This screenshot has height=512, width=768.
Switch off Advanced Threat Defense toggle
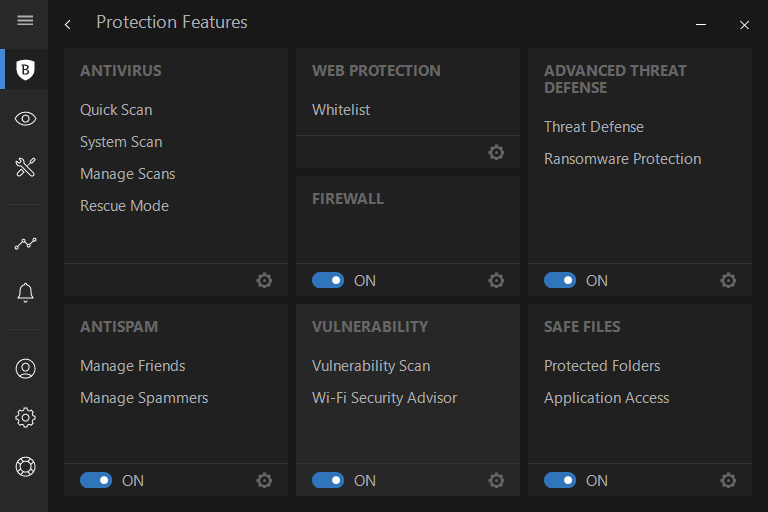pyautogui.click(x=560, y=281)
